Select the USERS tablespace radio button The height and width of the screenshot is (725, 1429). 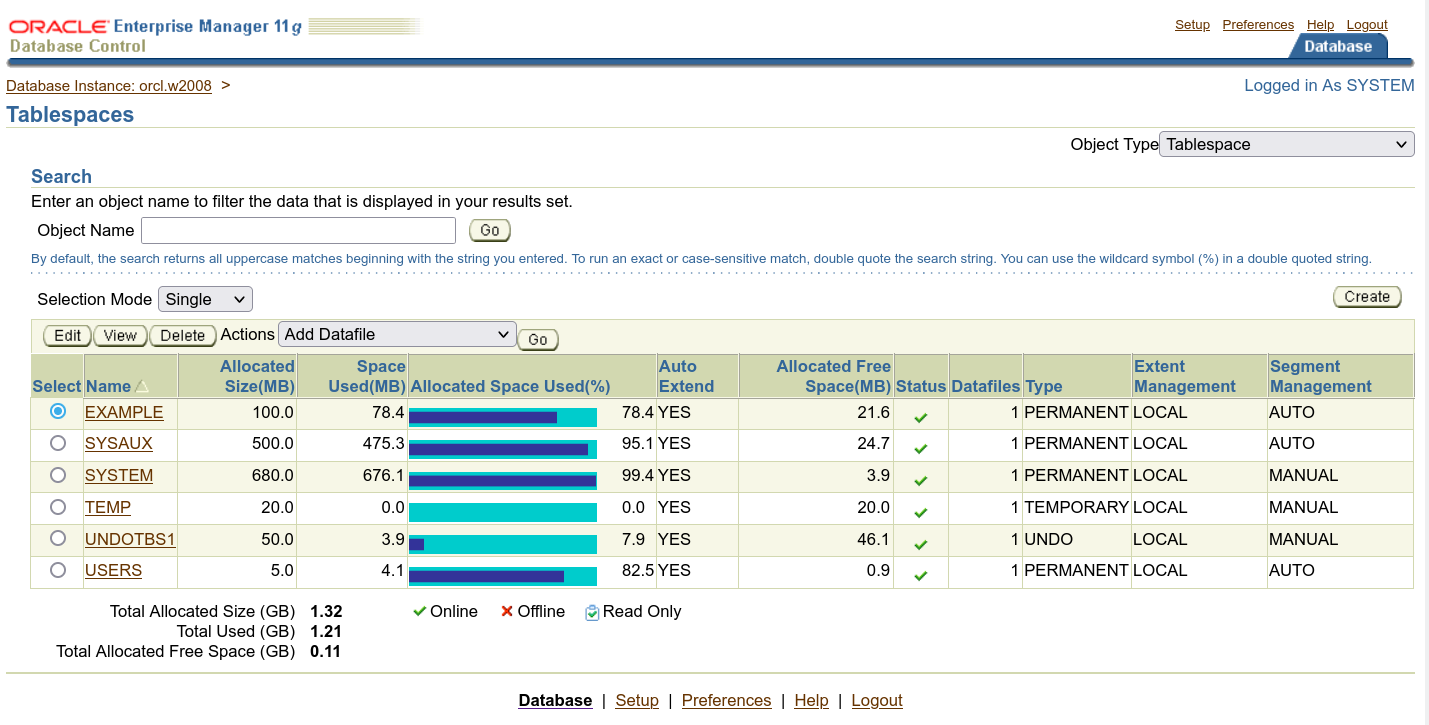point(58,569)
